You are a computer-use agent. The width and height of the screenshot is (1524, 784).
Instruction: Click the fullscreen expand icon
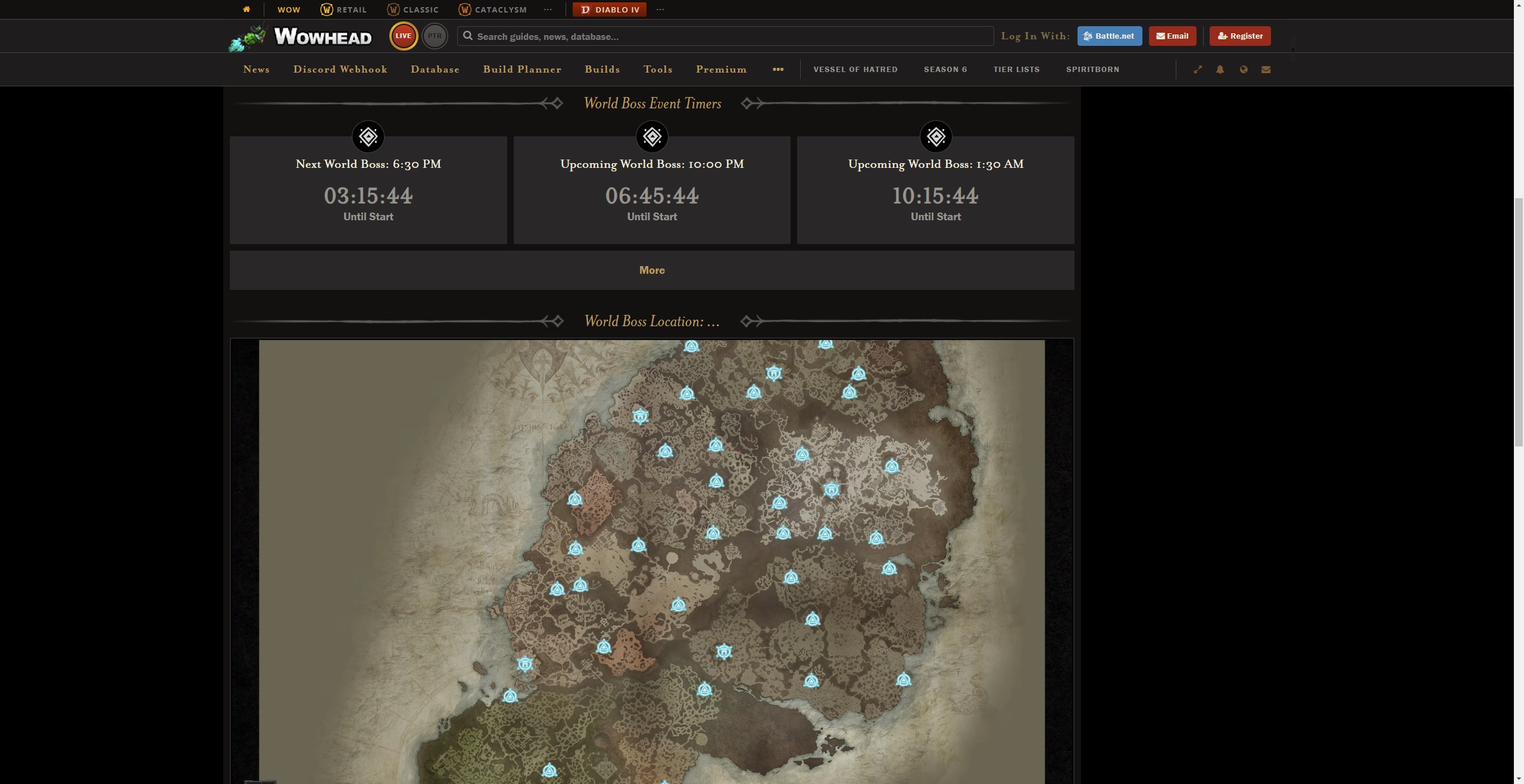[1198, 70]
